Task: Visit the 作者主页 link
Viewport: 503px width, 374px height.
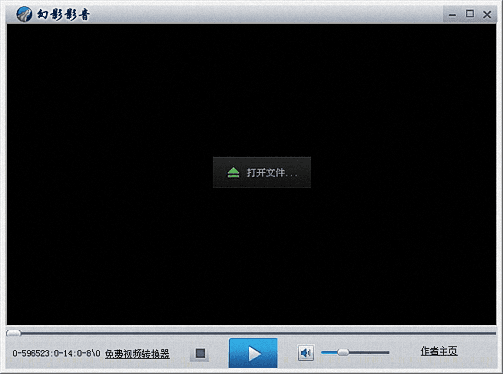Action: pyautogui.click(x=439, y=351)
